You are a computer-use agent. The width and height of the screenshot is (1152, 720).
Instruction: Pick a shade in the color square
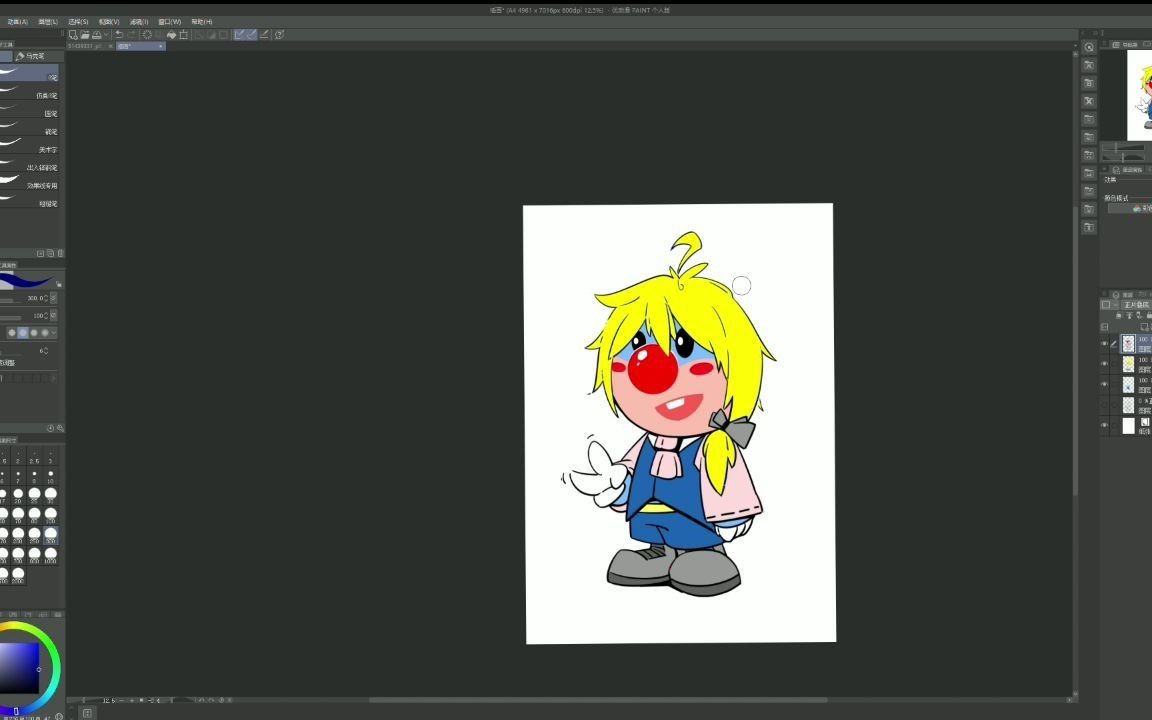pyautogui.click(x=19, y=669)
